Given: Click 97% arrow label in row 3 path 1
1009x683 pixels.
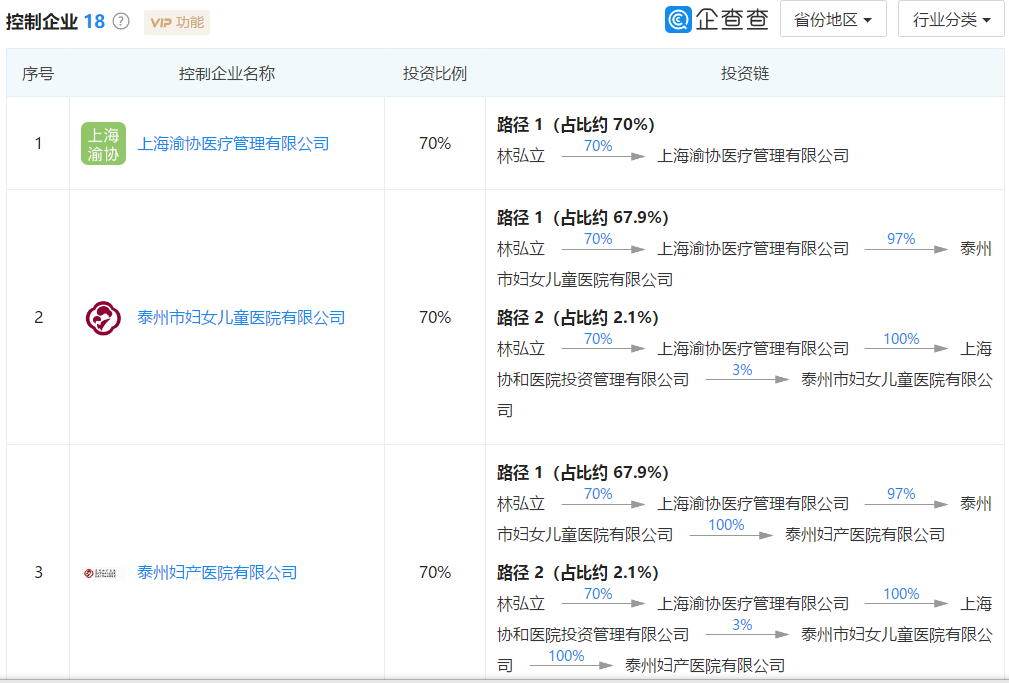Looking at the screenshot, I should click(901, 494).
